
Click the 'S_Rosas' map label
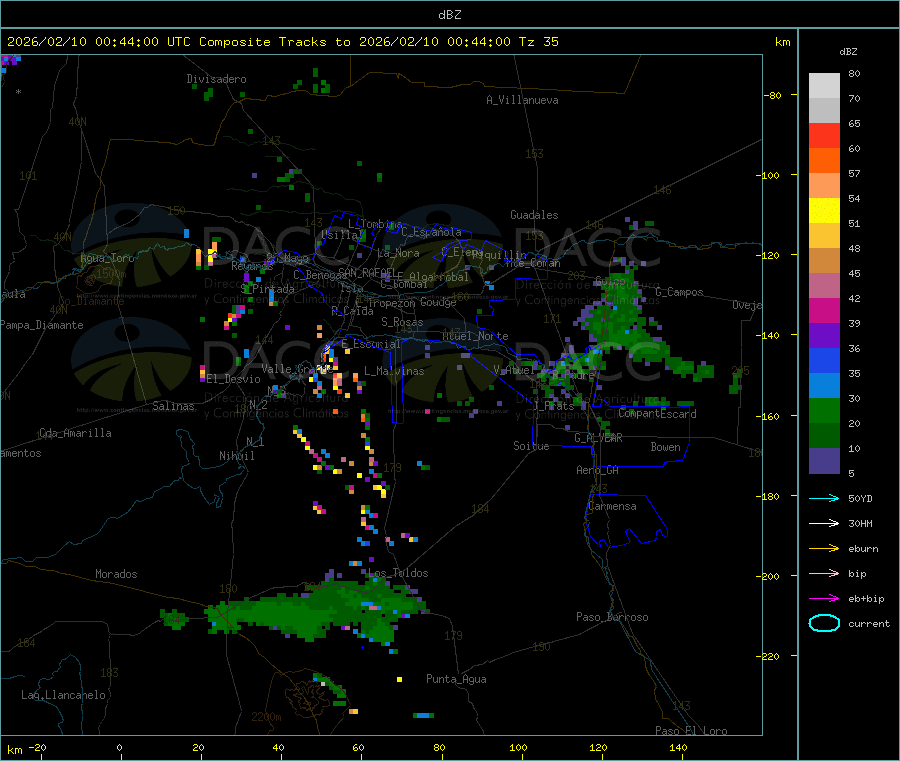pyautogui.click(x=402, y=322)
